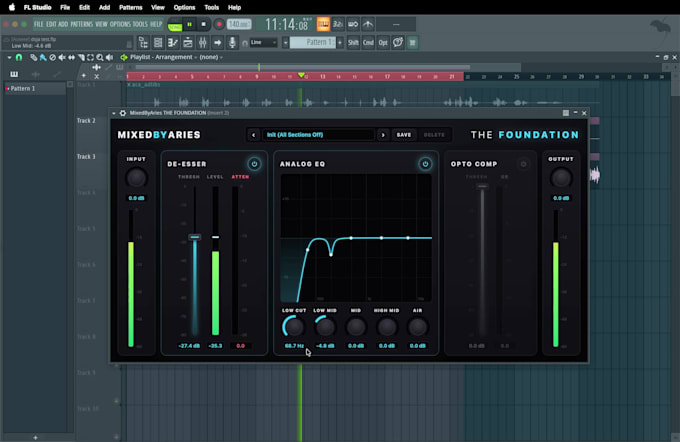Open the Piano roll icon

tap(173, 43)
